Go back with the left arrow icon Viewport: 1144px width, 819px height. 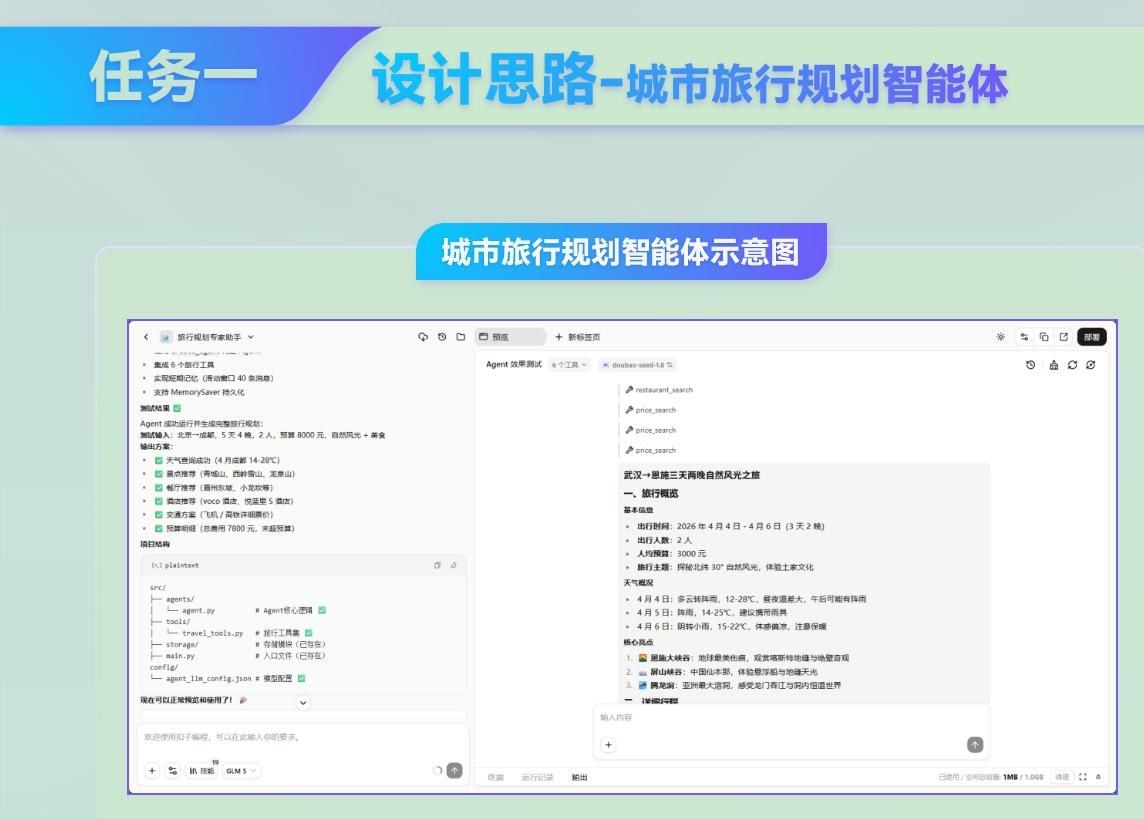146,337
